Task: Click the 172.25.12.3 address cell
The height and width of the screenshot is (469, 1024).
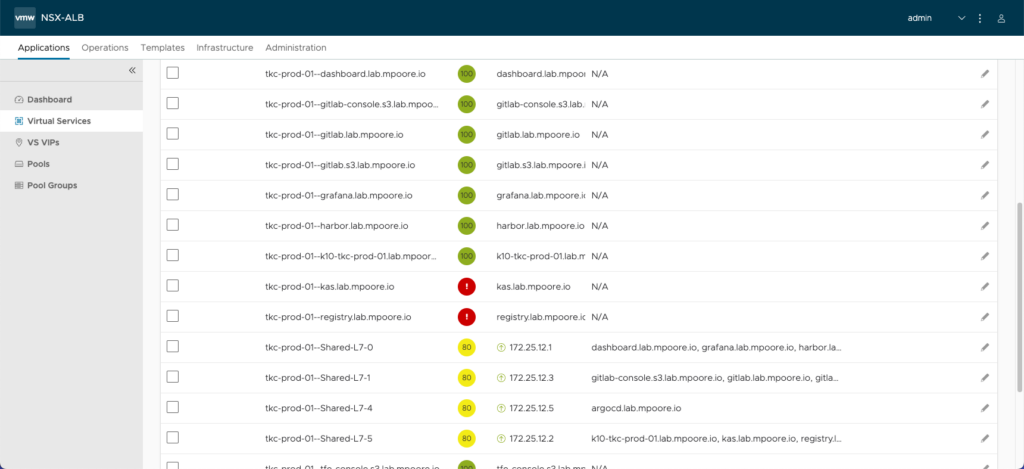Action: 531,378
